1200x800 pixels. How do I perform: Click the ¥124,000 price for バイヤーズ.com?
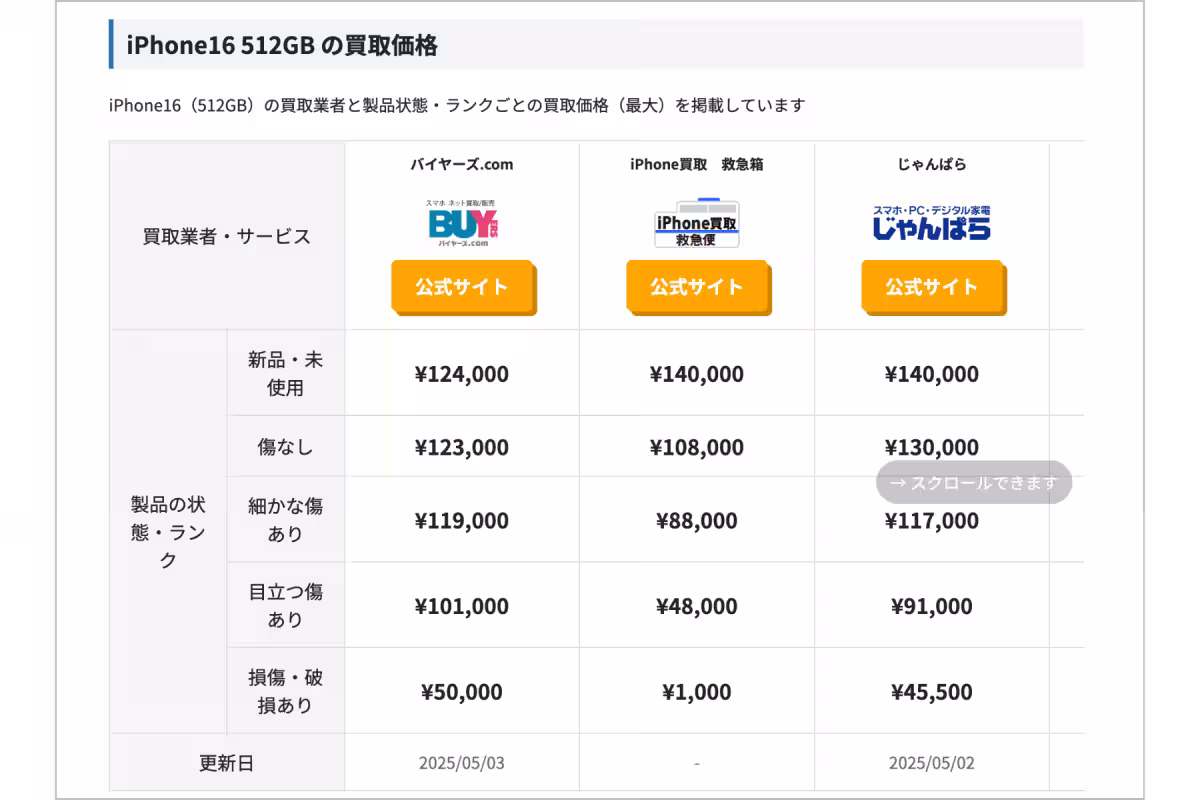[x=462, y=374]
